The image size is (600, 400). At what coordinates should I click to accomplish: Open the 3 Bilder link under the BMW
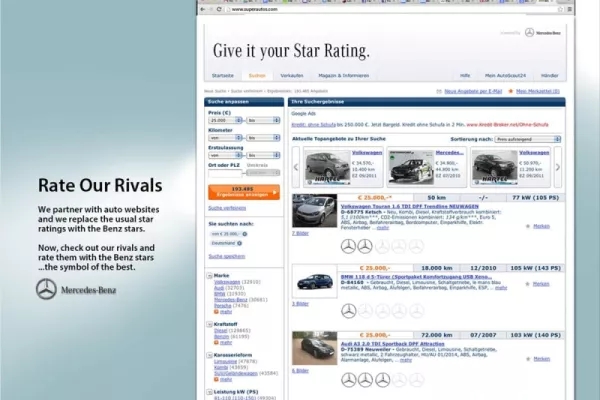(300, 304)
